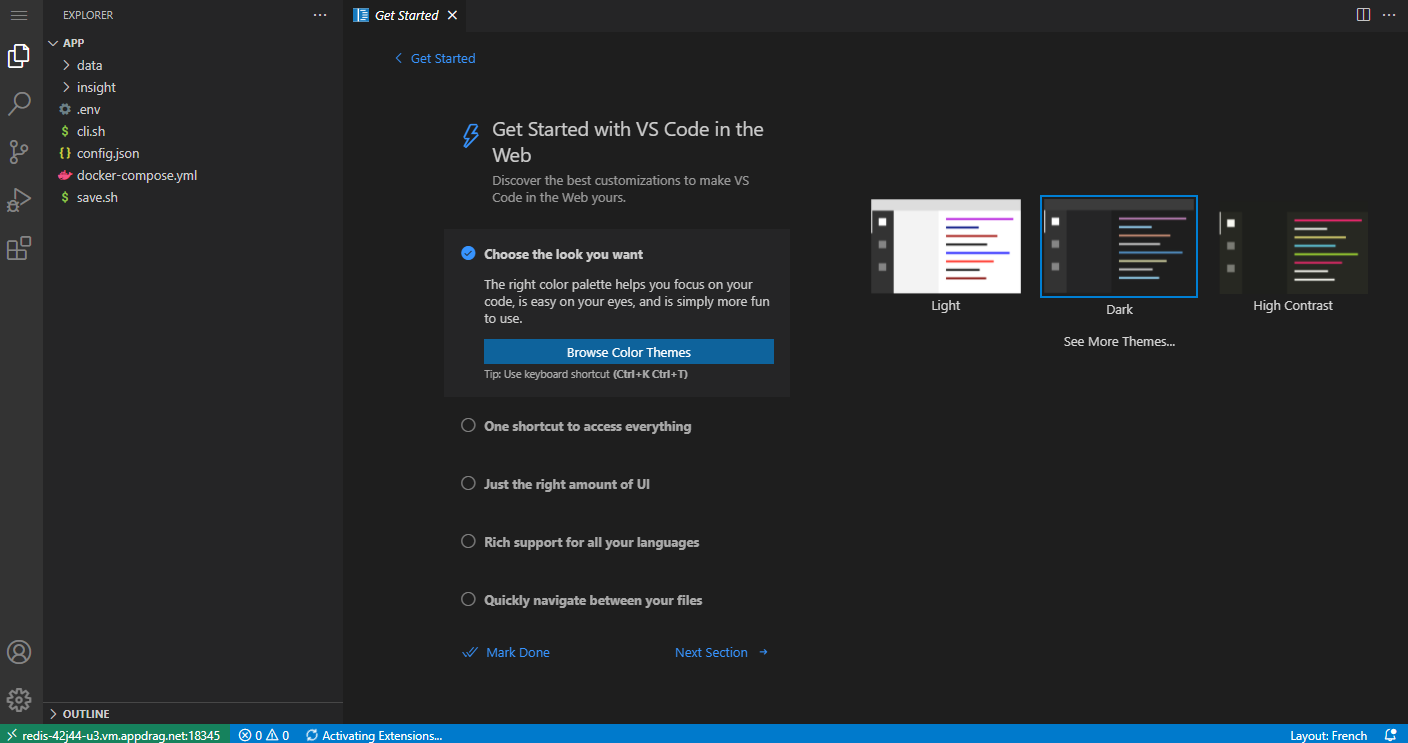The height and width of the screenshot is (743, 1408).
Task: Open the Manage gear settings icon
Action: 19,700
